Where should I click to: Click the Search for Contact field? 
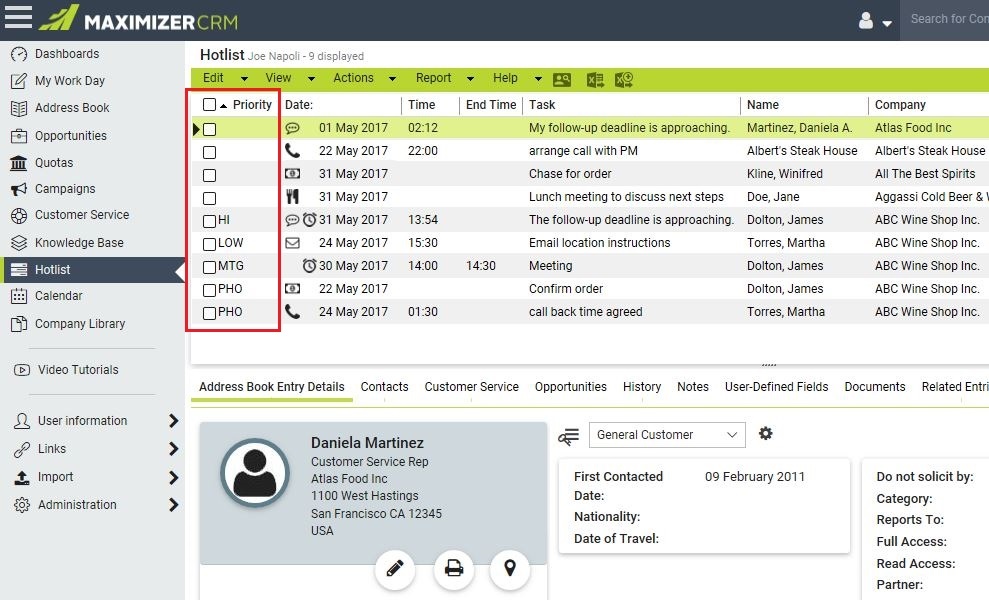[x=944, y=20]
